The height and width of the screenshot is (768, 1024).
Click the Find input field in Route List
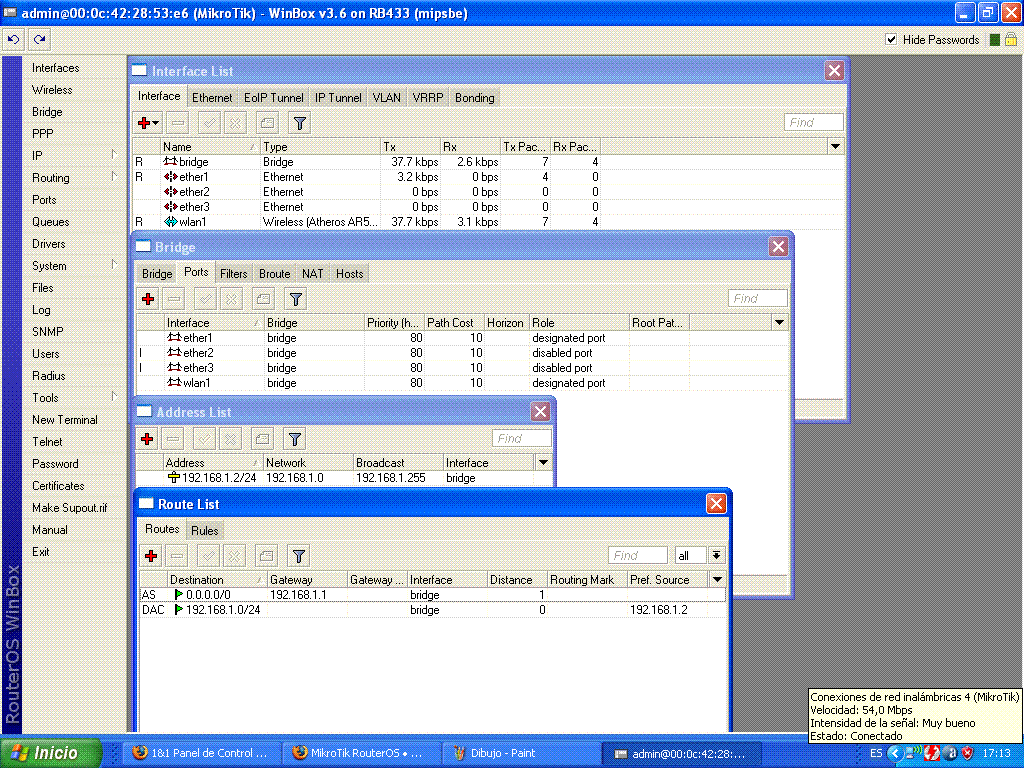pos(637,555)
